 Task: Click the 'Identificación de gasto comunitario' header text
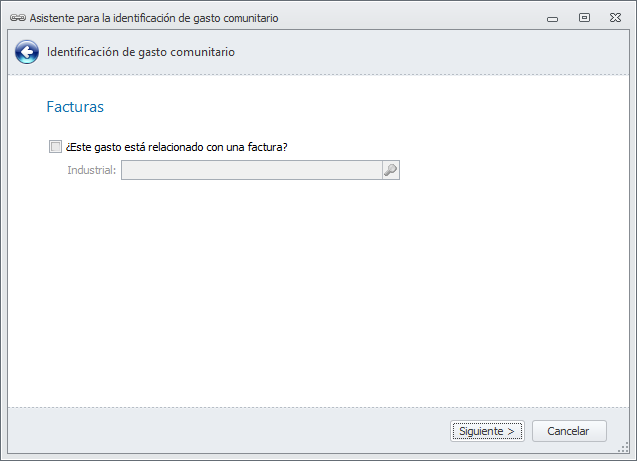coord(141,52)
